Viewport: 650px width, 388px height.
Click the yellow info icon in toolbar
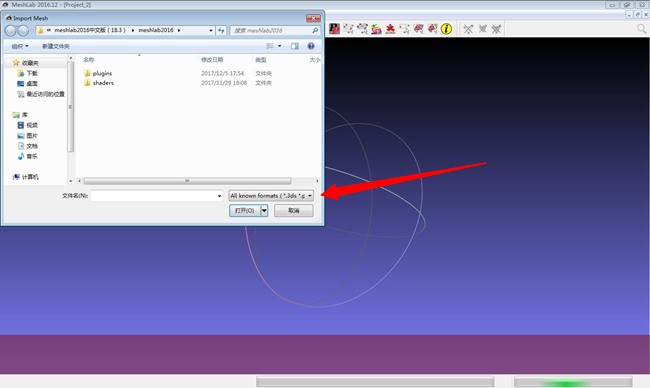coord(446,29)
